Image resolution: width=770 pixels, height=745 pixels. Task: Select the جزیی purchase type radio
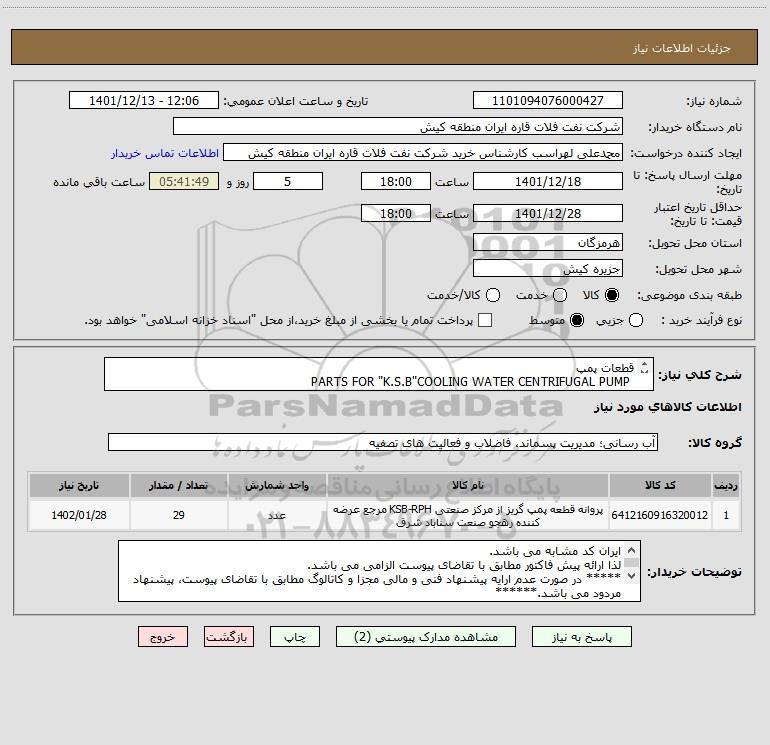pyautogui.click(x=636, y=321)
